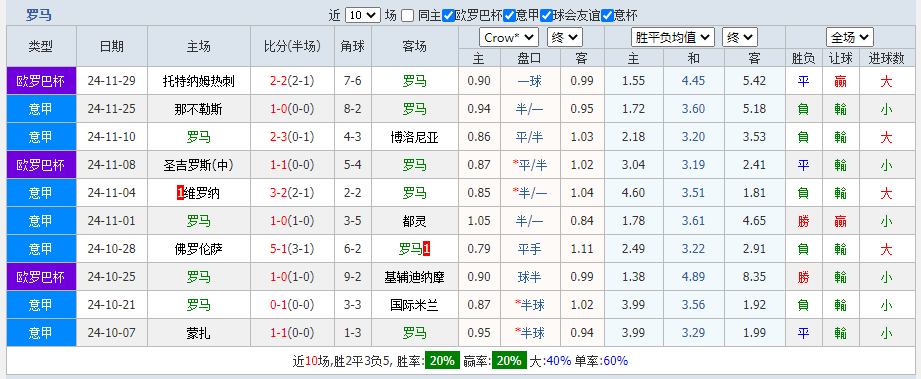
Task: Open the 托特纳姆热刺 team link
Action: [199, 81]
